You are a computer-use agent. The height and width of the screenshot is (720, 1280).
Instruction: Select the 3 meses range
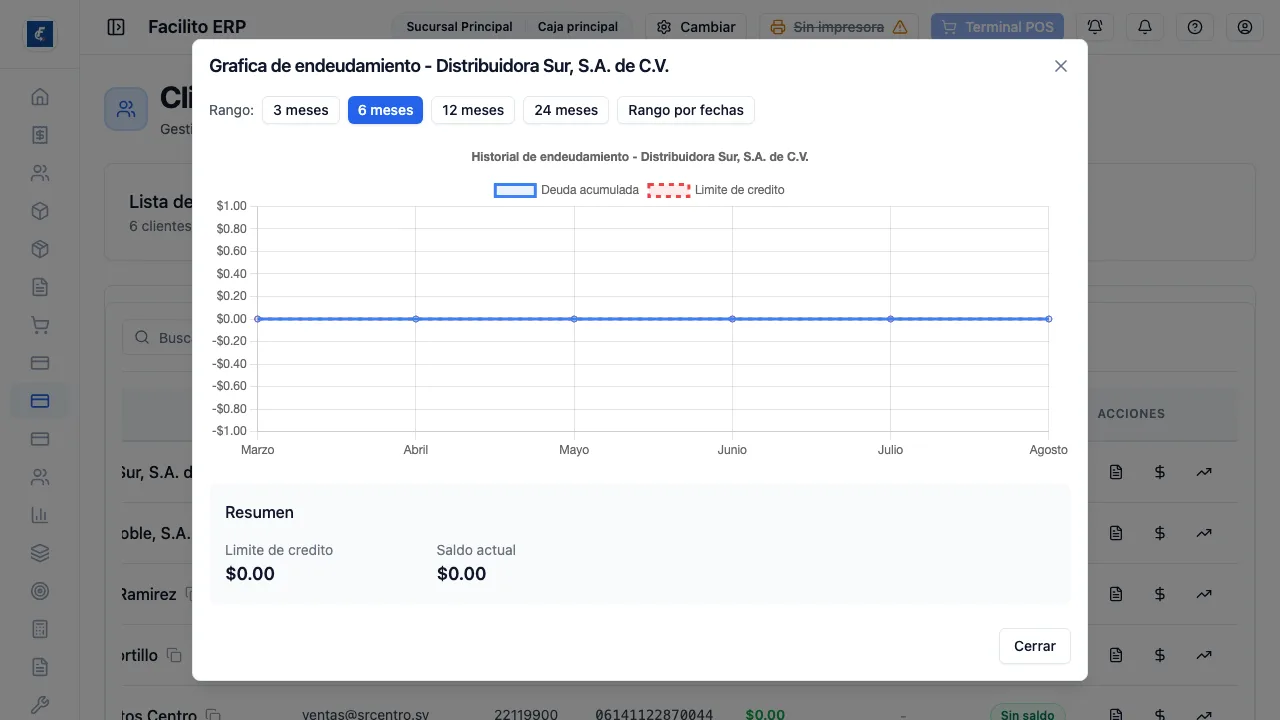301,110
